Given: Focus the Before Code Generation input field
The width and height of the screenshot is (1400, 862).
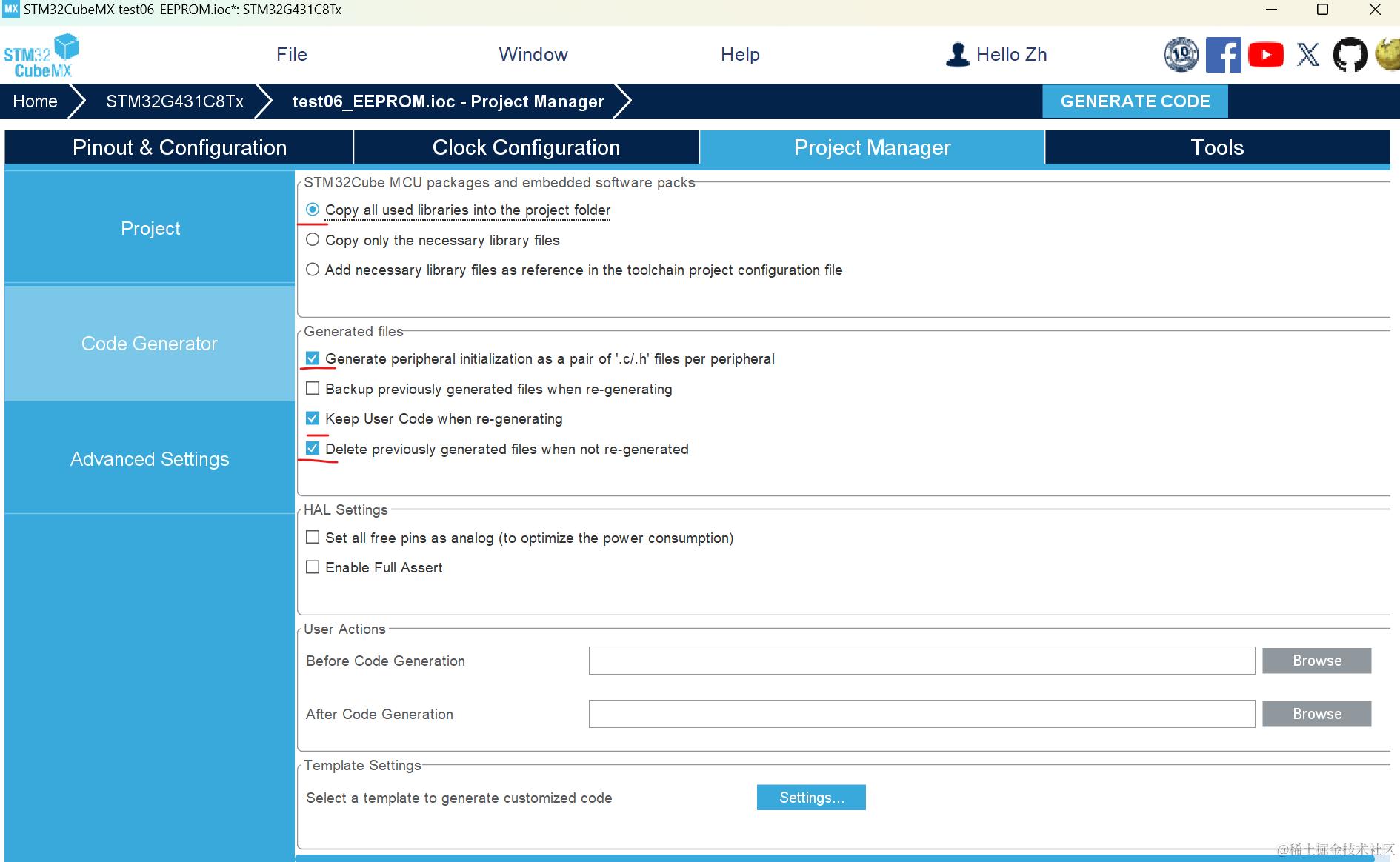Looking at the screenshot, I should point(921,661).
